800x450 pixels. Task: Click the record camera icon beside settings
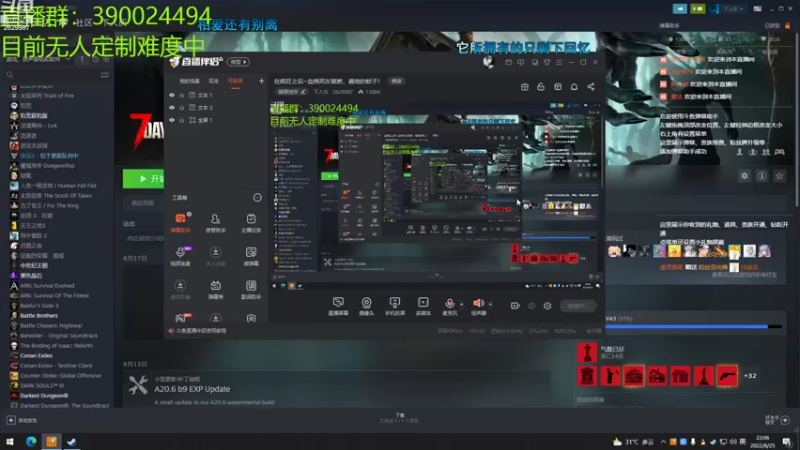(x=515, y=306)
